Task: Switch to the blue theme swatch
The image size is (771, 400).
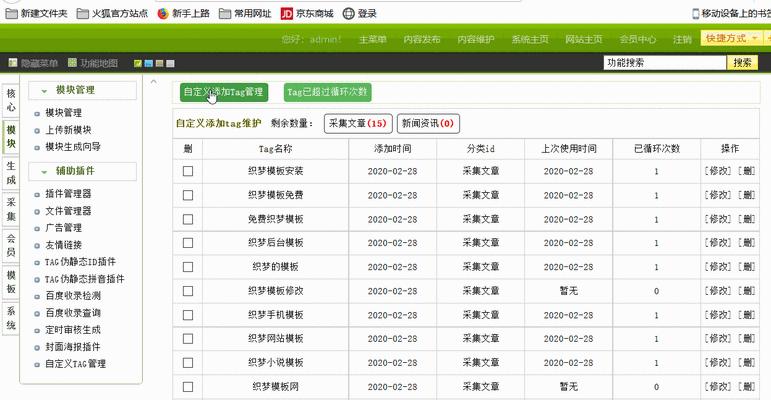Action: pyautogui.click(x=148, y=63)
